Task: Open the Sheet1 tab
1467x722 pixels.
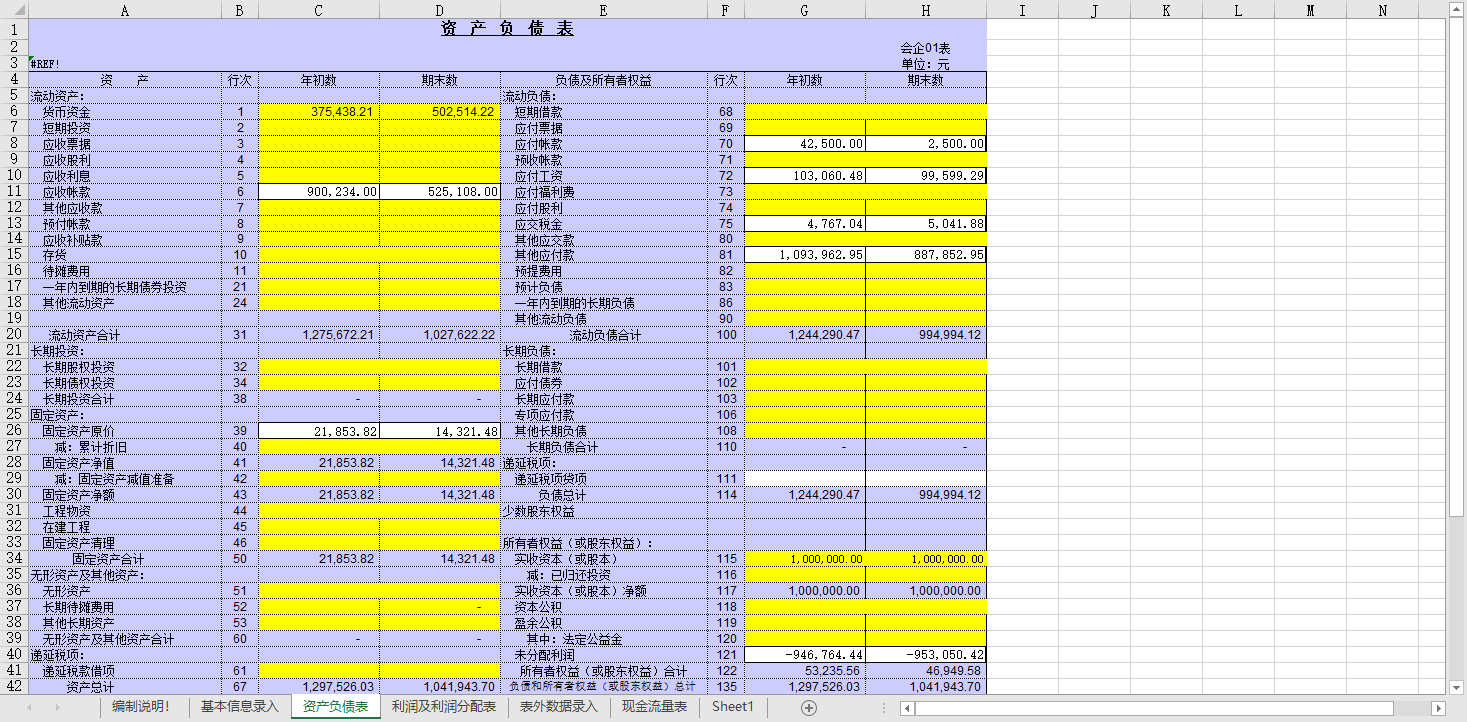Action: [732, 707]
